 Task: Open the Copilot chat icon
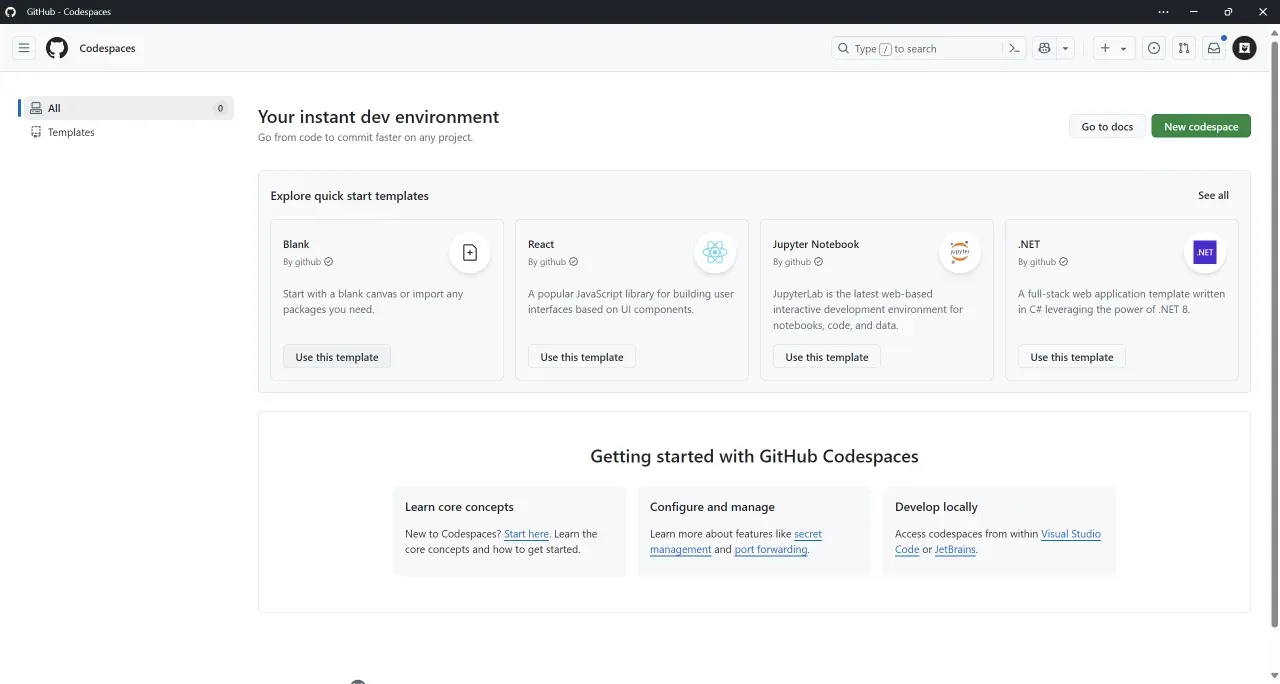pyautogui.click(x=1045, y=48)
